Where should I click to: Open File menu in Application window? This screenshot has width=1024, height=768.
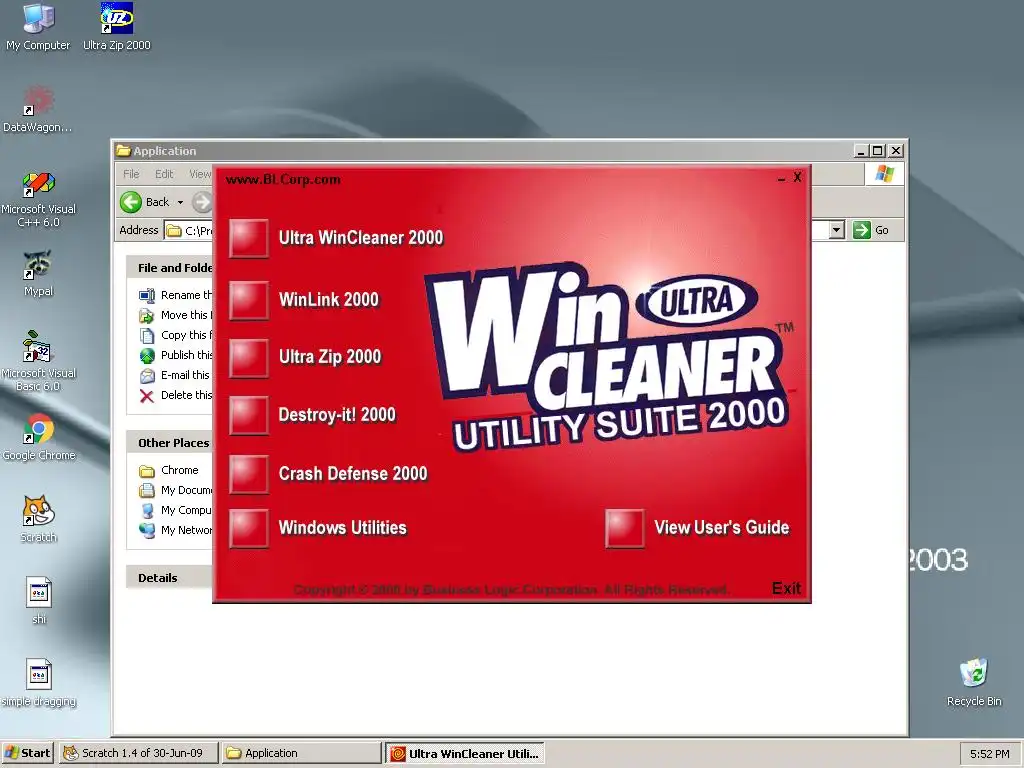[131, 174]
